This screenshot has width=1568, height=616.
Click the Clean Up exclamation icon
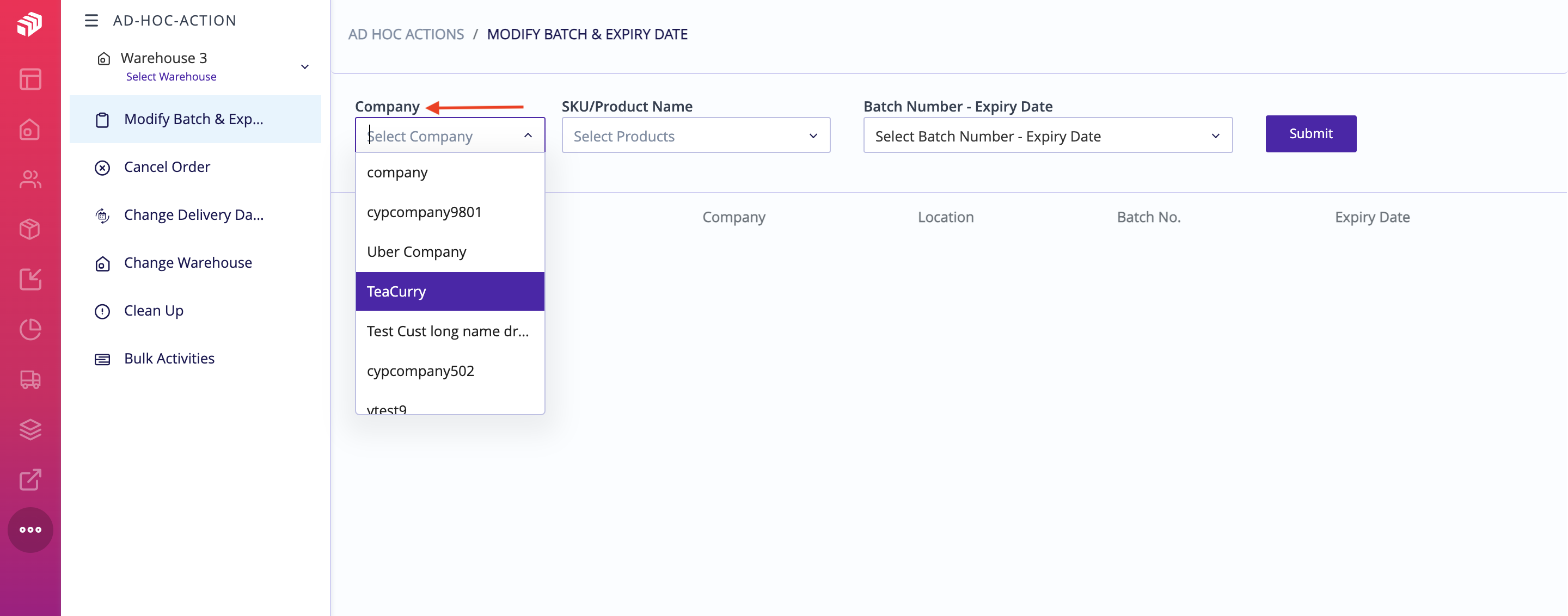[x=102, y=311]
